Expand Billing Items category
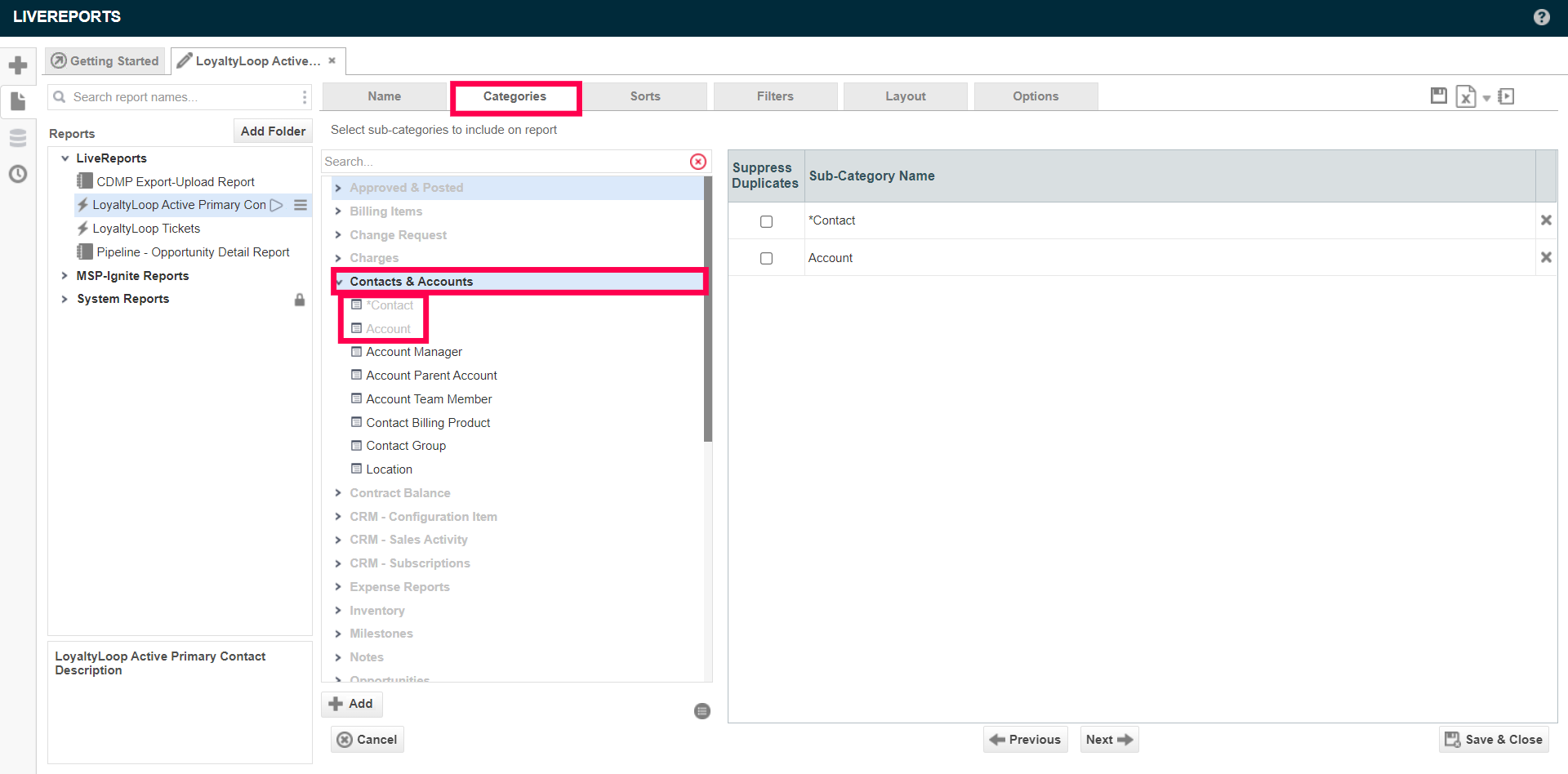This screenshot has width=1568, height=774. tap(338, 211)
